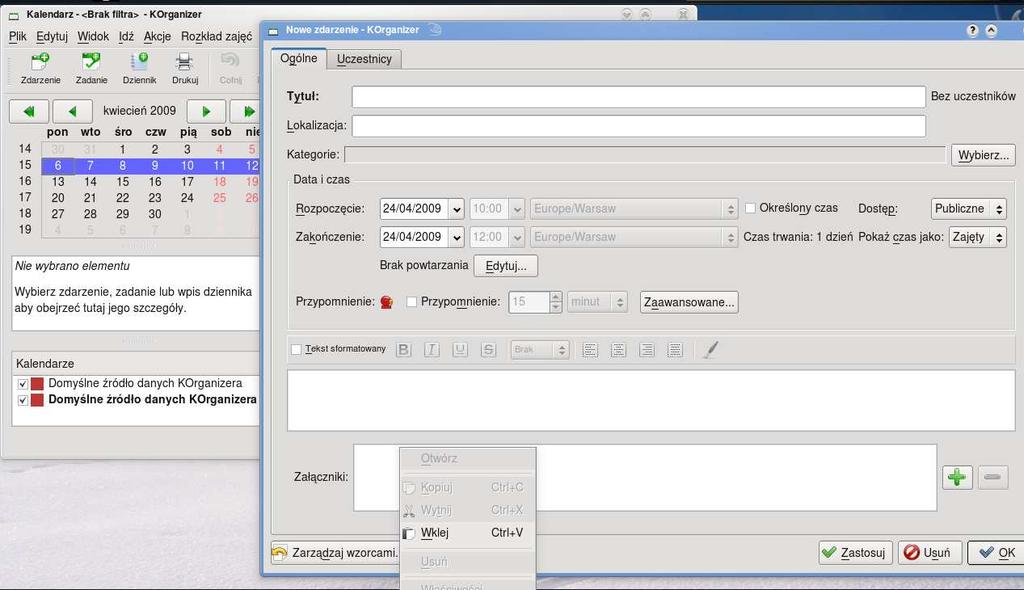Click the OK button
The image size is (1024, 590).
[x=997, y=553]
